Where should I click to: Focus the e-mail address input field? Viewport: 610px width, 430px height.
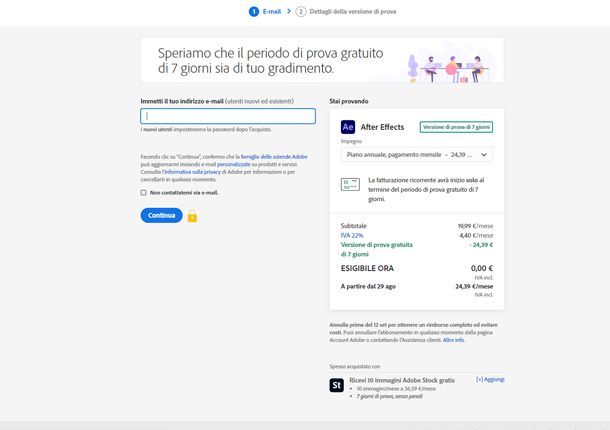coord(228,116)
